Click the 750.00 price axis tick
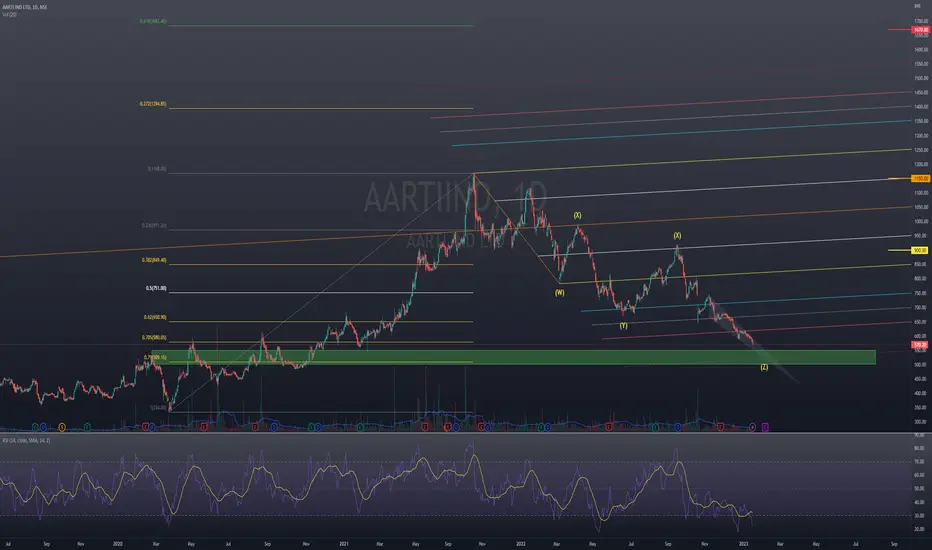 click(x=921, y=293)
